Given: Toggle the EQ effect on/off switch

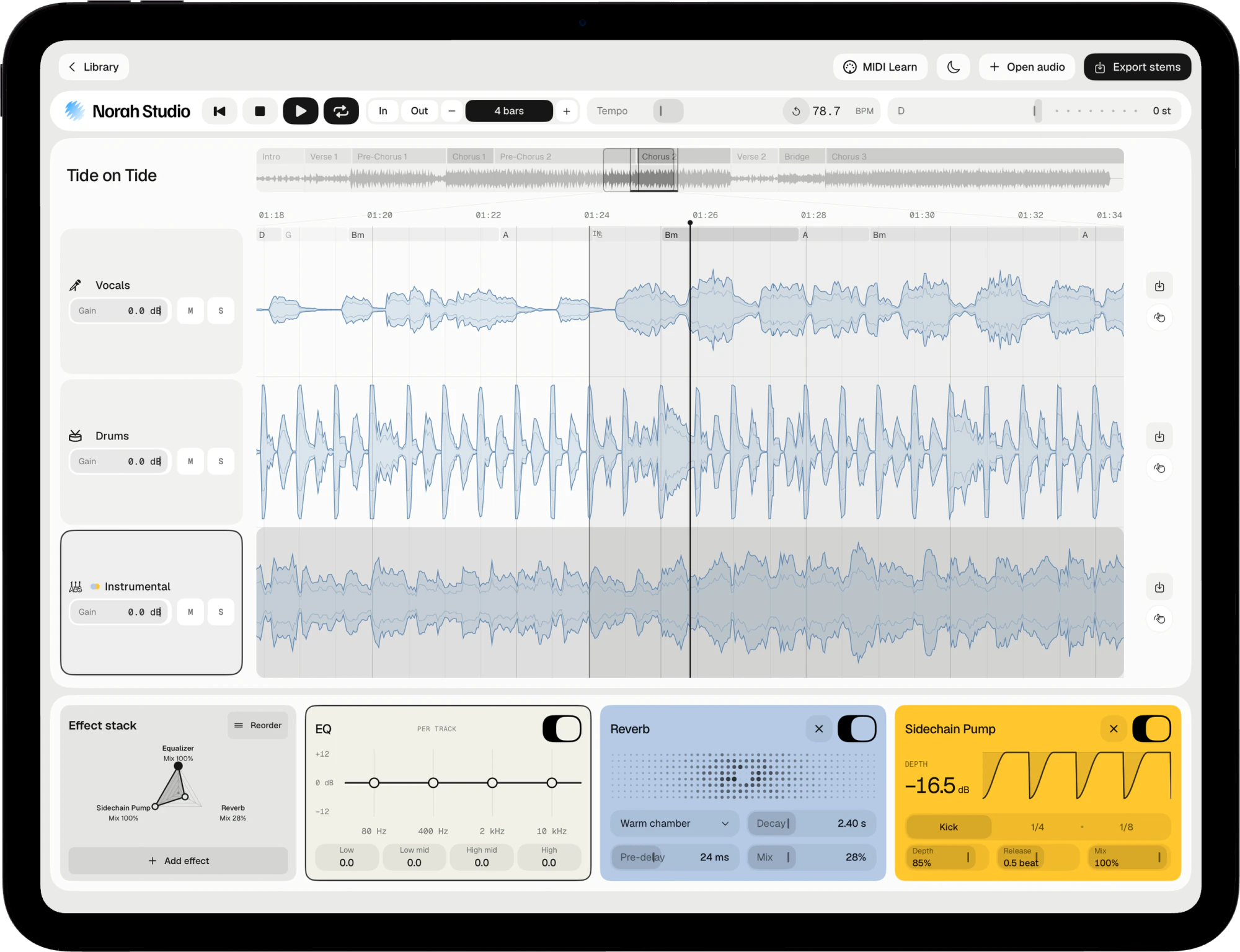Looking at the screenshot, I should [562, 729].
